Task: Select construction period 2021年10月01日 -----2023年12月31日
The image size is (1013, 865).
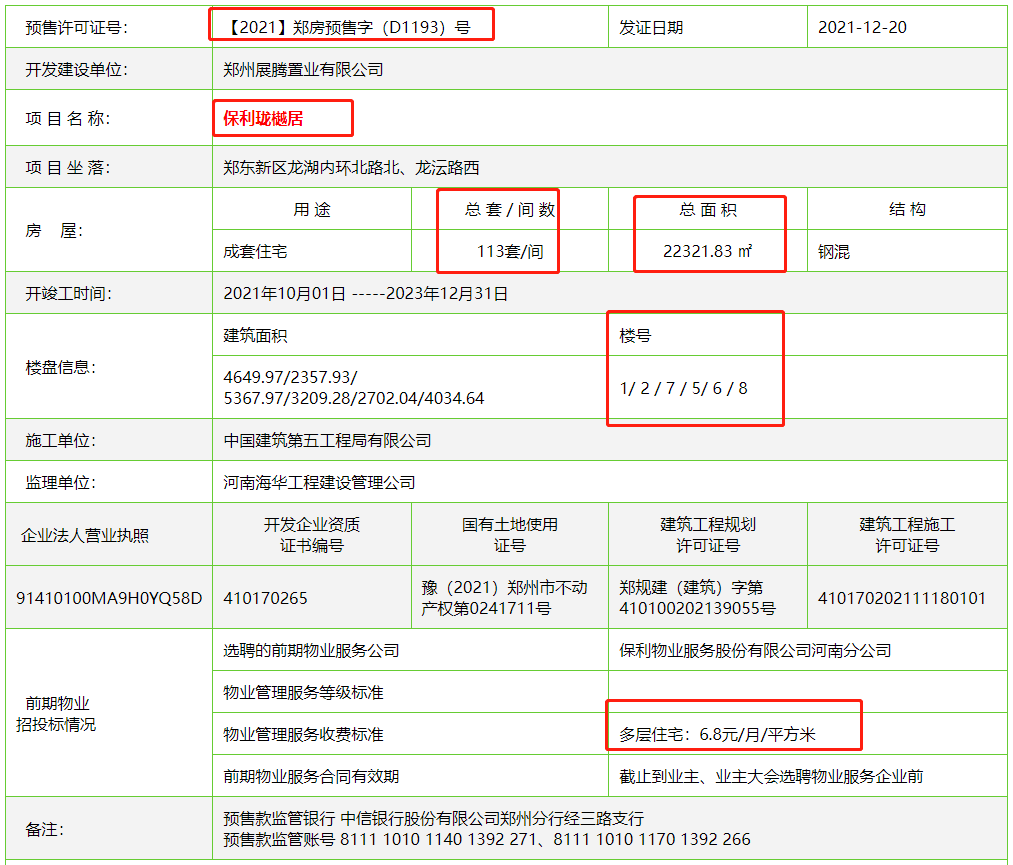Action: tap(365, 293)
